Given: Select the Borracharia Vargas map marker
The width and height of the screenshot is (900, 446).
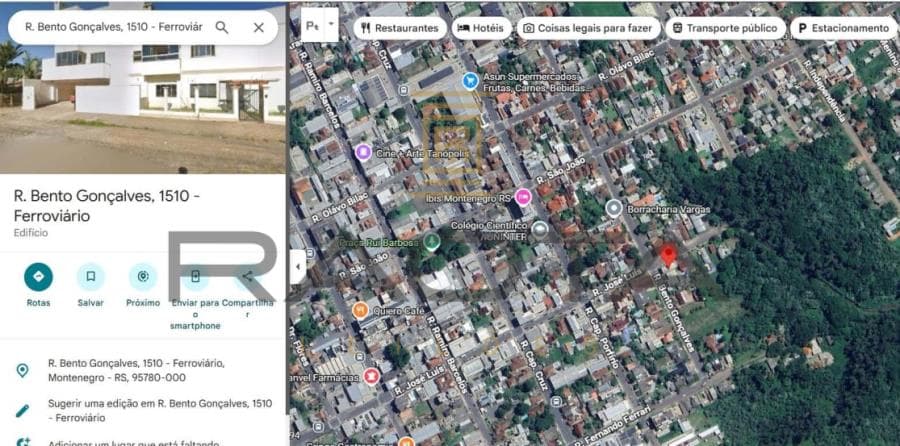Looking at the screenshot, I should [613, 208].
